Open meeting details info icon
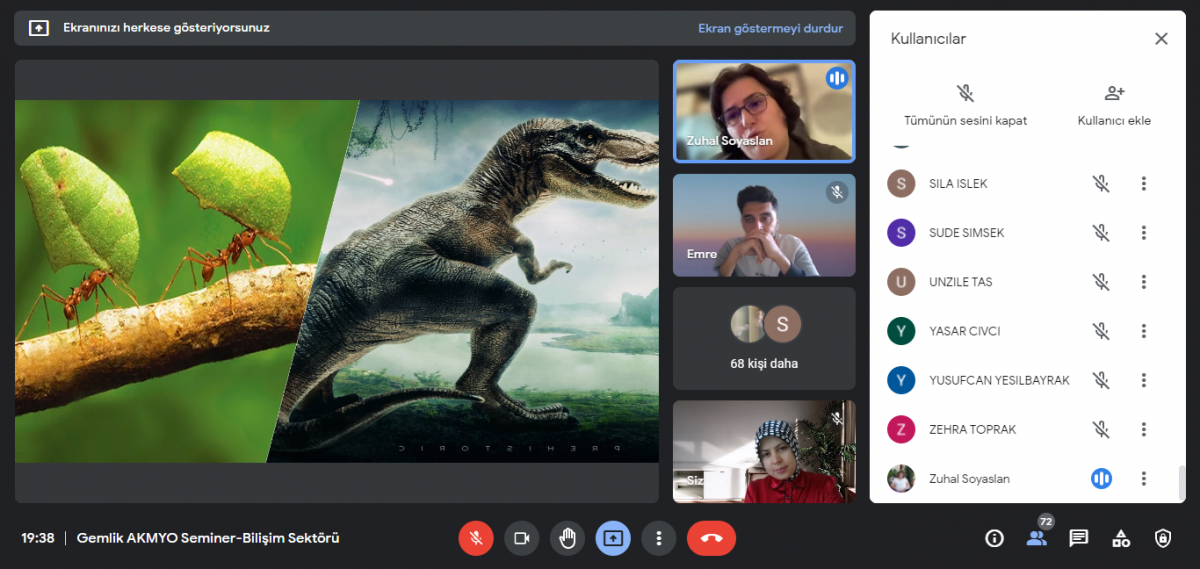 click(x=994, y=538)
